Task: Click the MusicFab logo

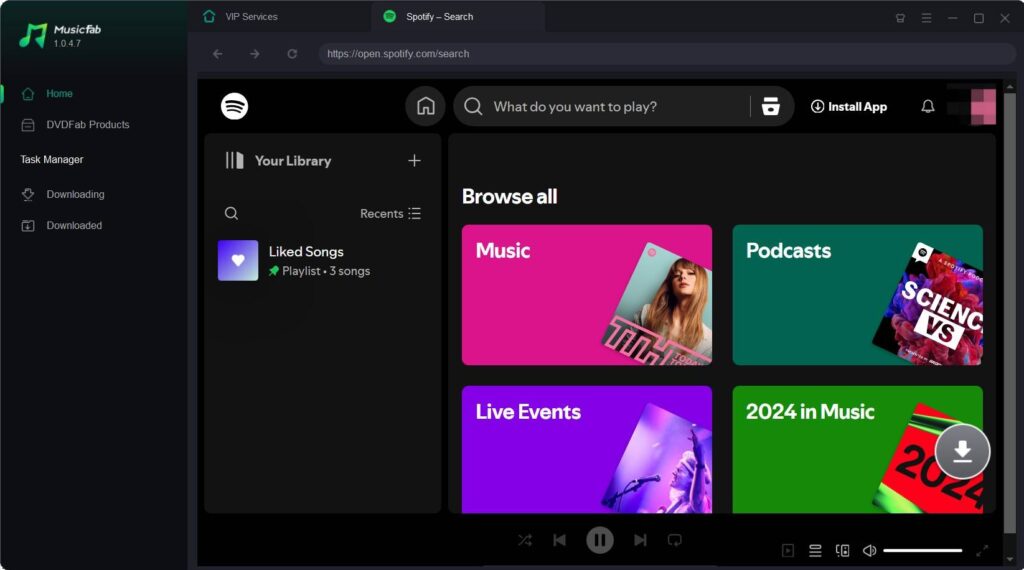Action: 60,35
